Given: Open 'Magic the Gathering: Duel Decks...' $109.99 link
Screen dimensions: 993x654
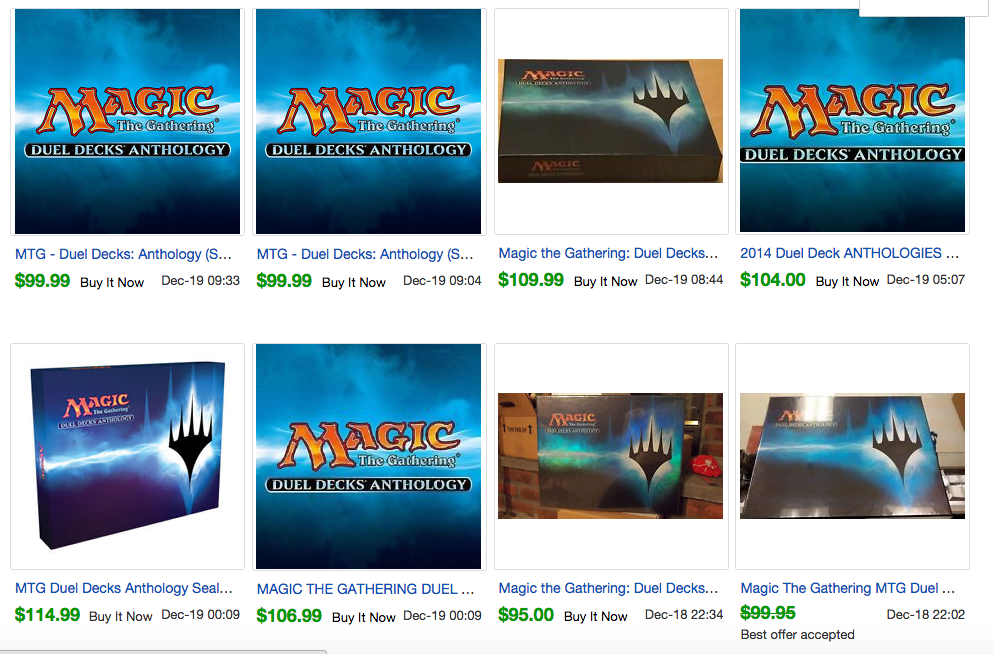Looking at the screenshot, I should click(x=609, y=253).
